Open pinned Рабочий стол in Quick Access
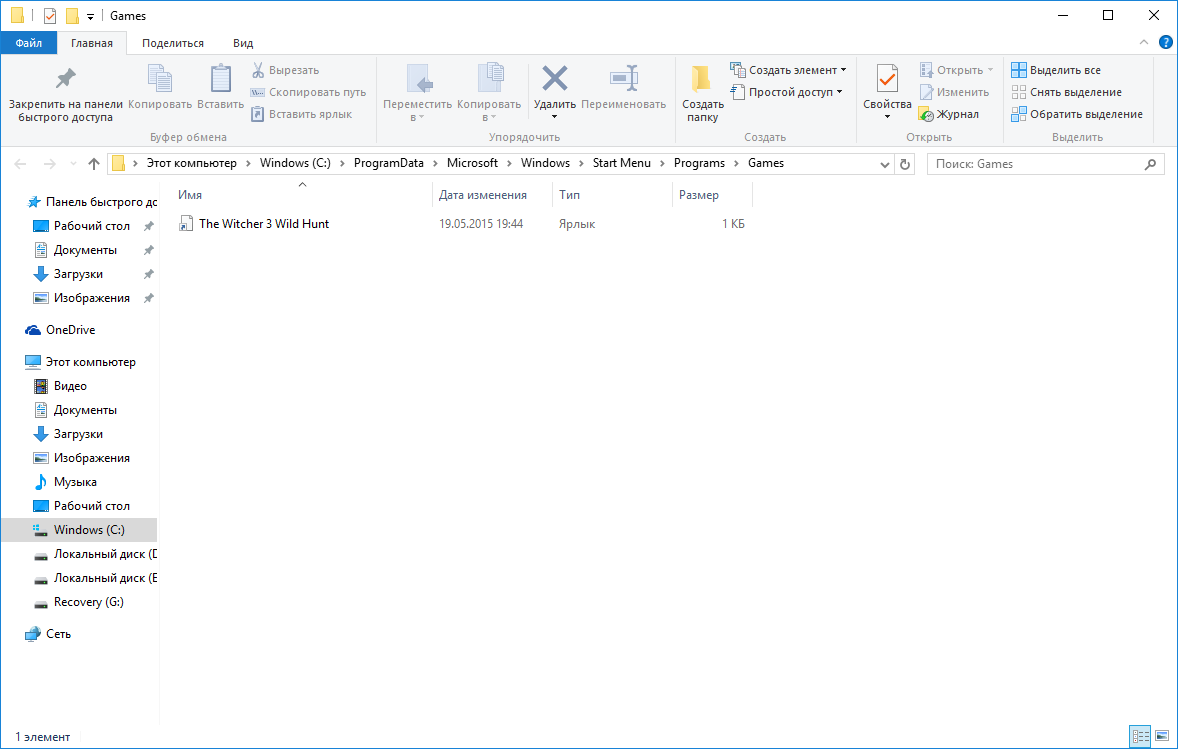The image size is (1178, 749). pyautogui.click(x=92, y=225)
